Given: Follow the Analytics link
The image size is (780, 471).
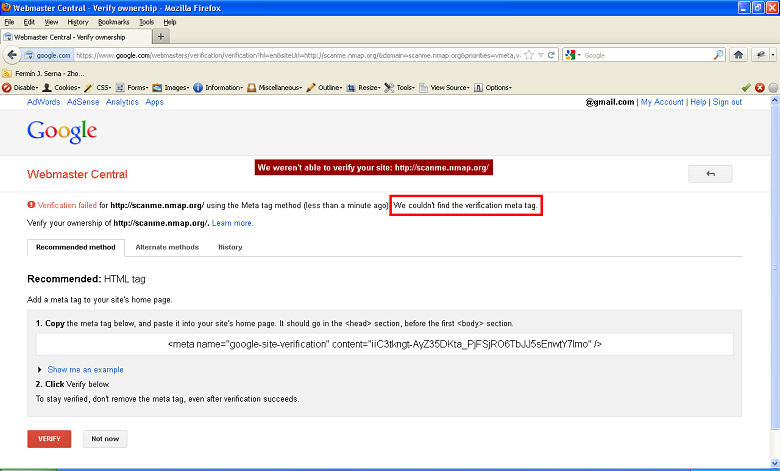Looking at the screenshot, I should point(122,102).
